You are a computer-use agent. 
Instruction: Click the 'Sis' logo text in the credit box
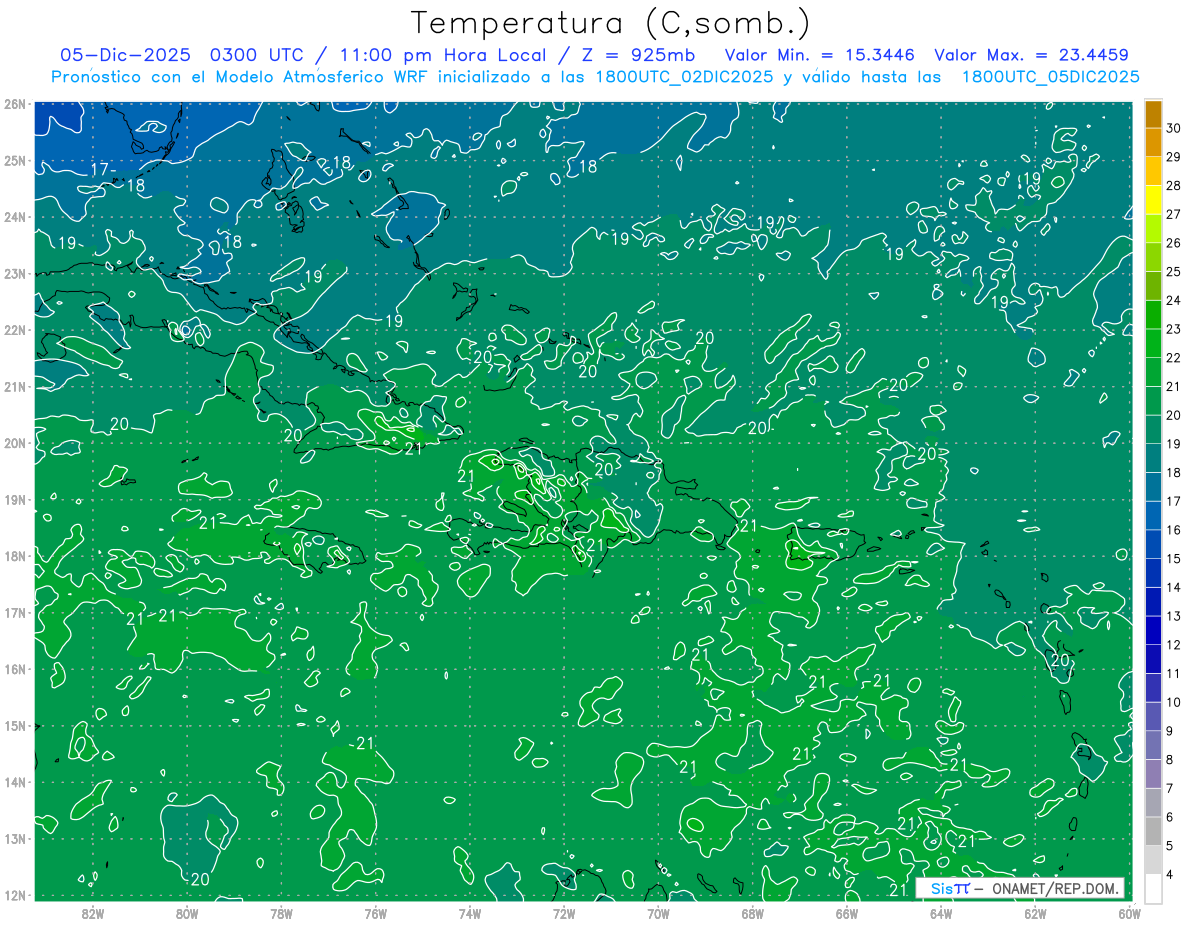[x=941, y=888]
